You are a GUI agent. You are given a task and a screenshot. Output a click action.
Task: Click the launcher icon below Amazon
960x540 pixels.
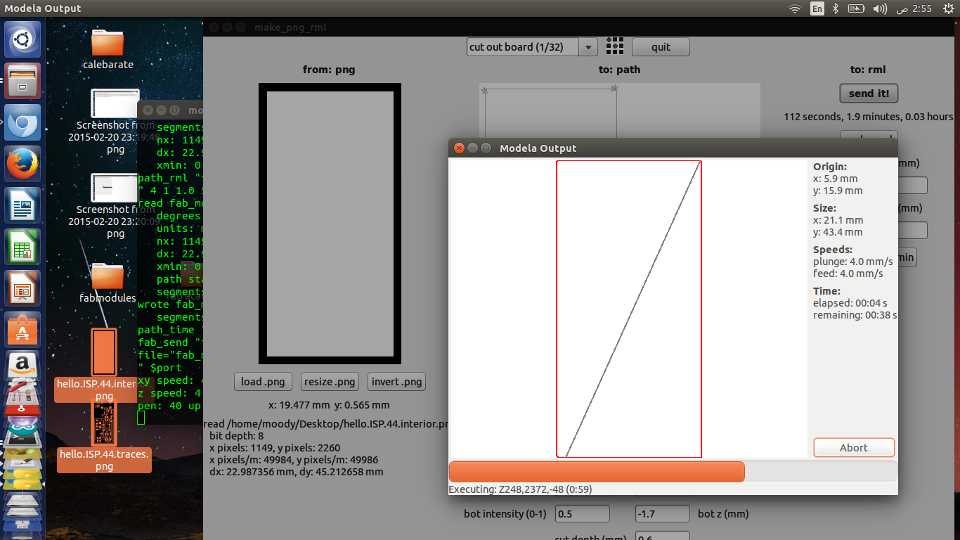(x=23, y=395)
